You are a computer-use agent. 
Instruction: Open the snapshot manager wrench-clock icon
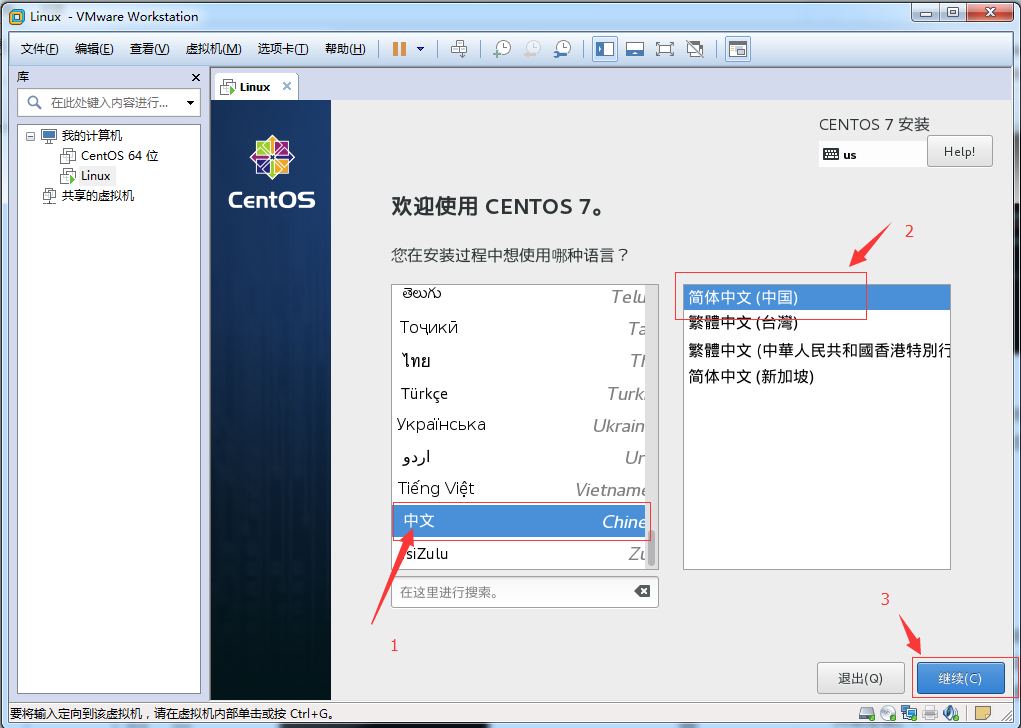tap(562, 49)
